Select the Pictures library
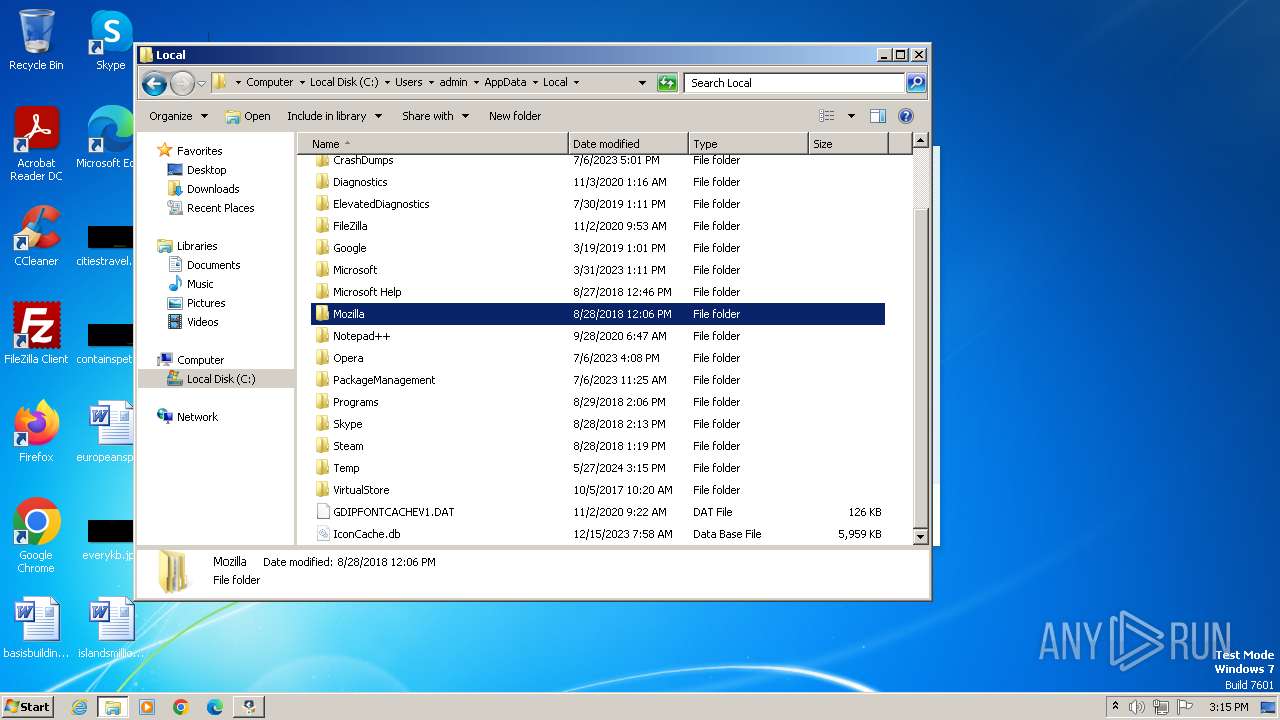 [206, 303]
